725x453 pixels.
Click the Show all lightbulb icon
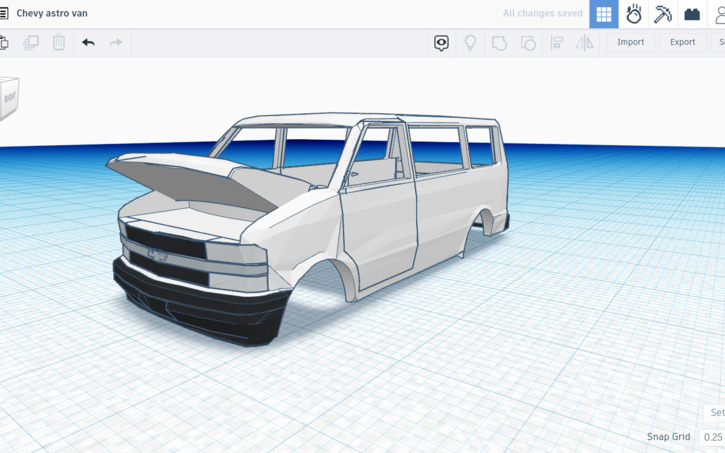pyautogui.click(x=470, y=43)
